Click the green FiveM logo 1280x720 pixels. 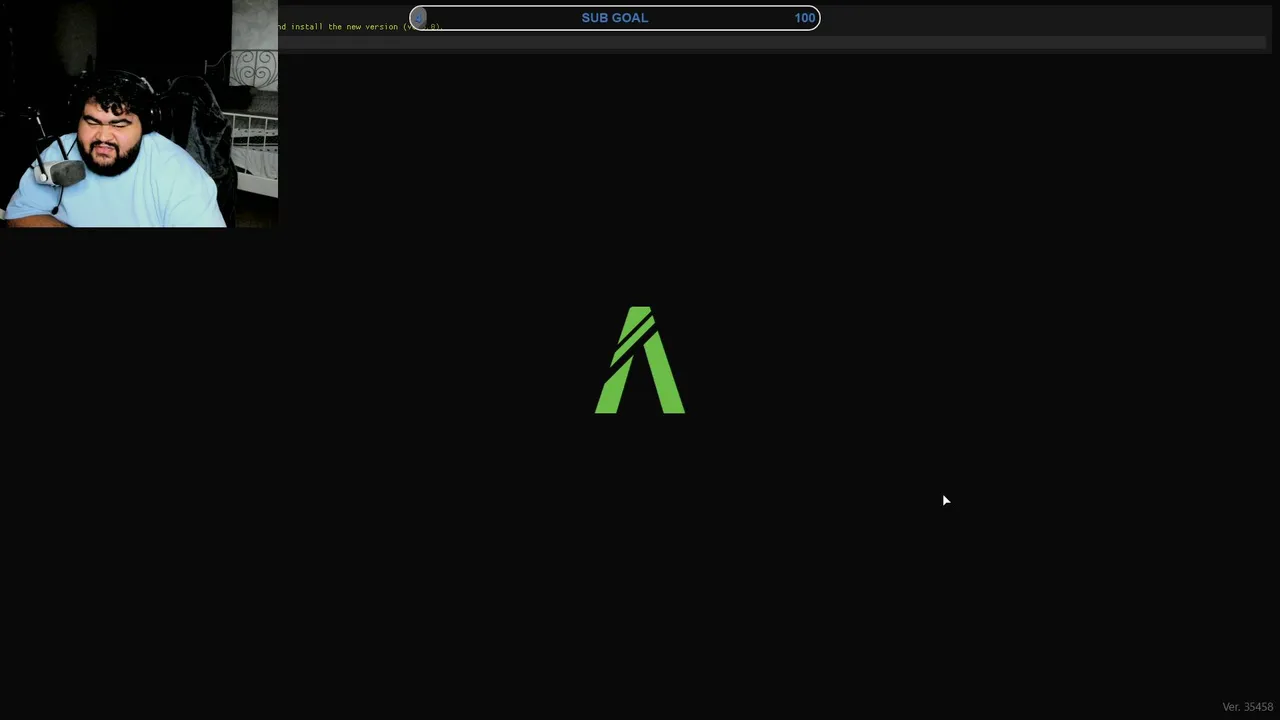click(640, 360)
